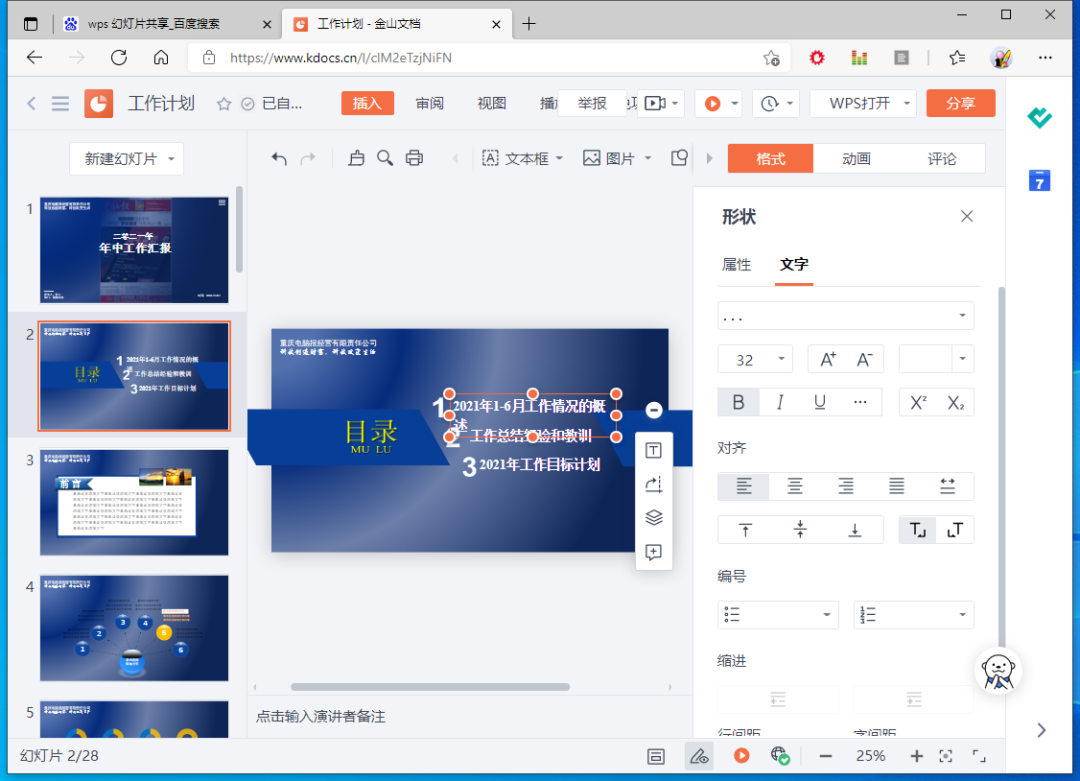Click the orange 分享 button
This screenshot has width=1080, height=781.
[961, 103]
